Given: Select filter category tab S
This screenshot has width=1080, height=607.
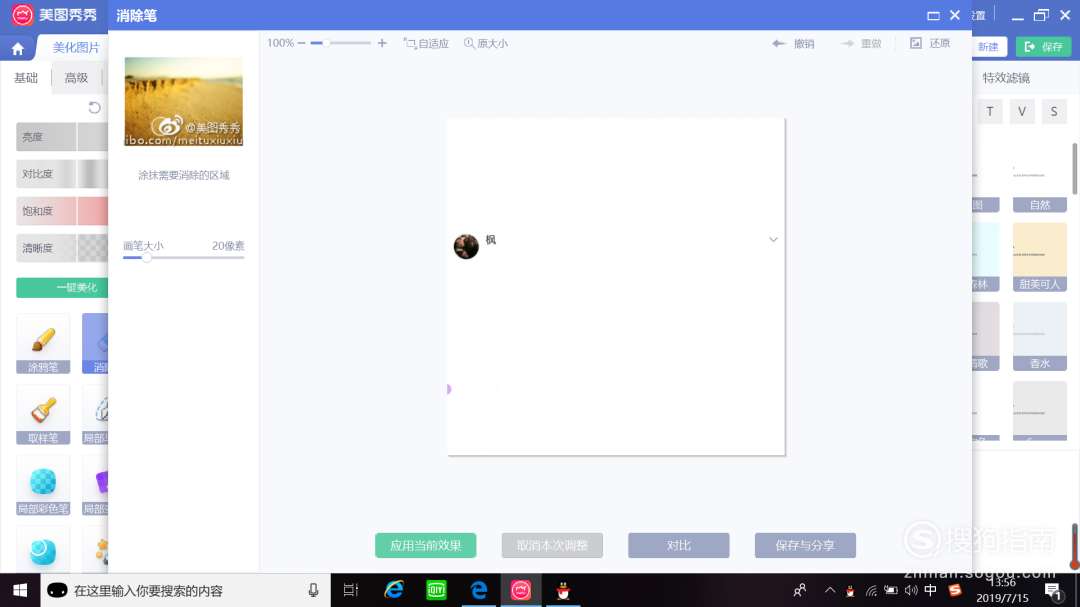Looking at the screenshot, I should [1054, 112].
